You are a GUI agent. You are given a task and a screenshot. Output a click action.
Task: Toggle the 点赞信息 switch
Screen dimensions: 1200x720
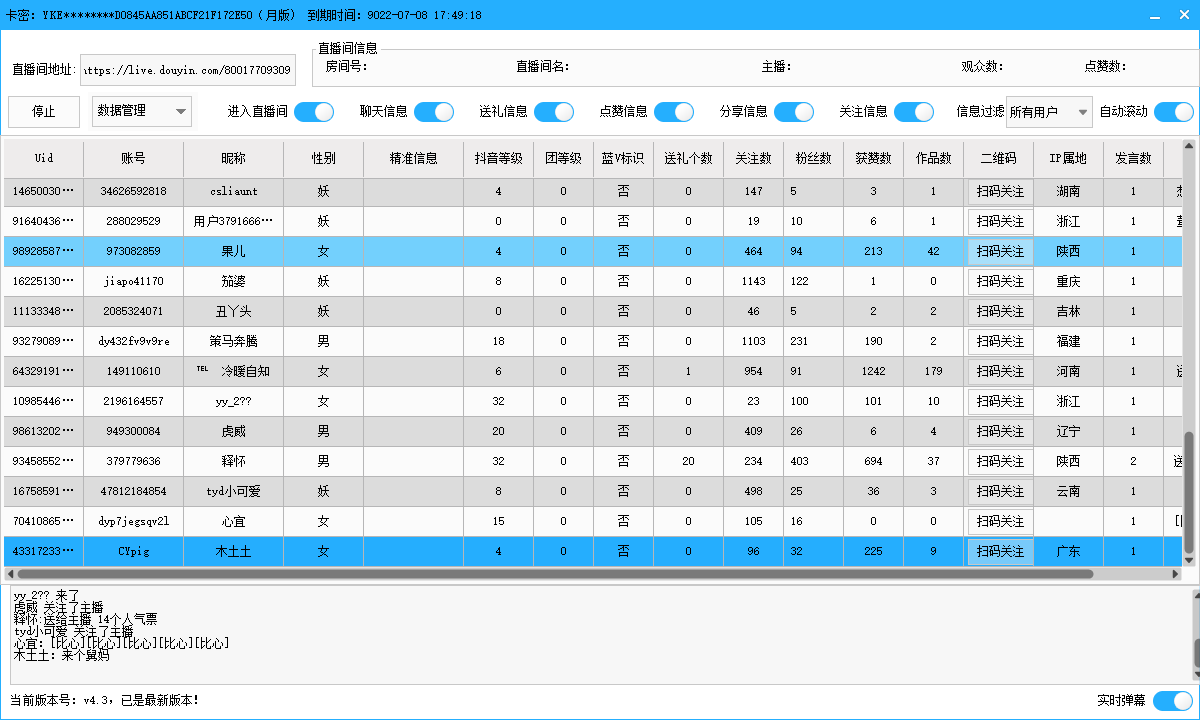coord(673,112)
